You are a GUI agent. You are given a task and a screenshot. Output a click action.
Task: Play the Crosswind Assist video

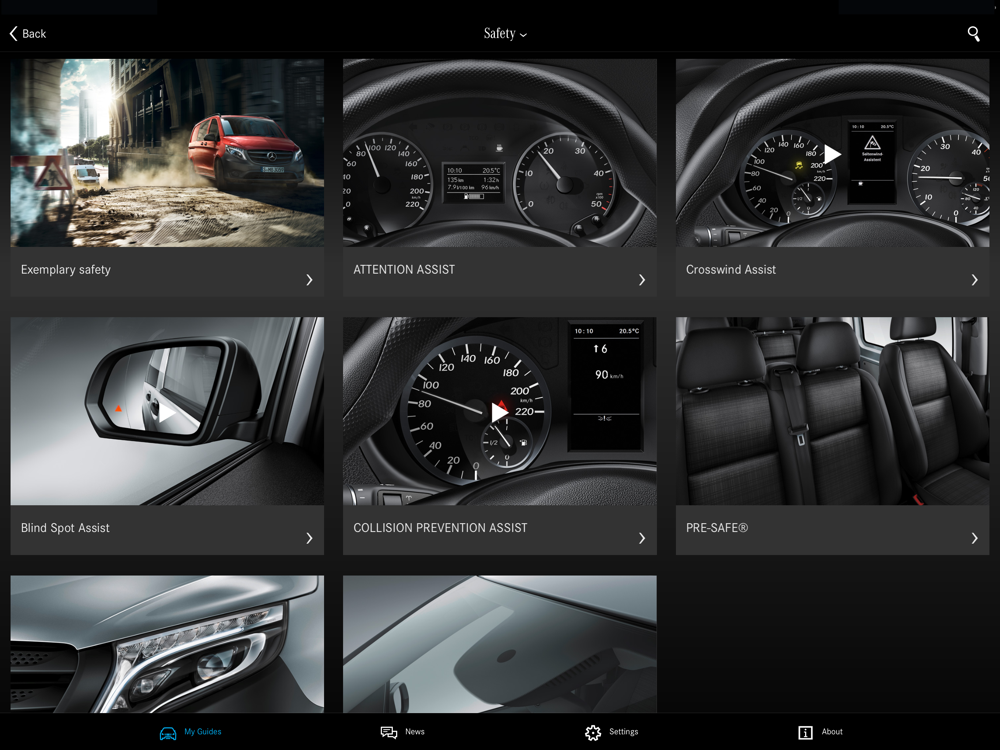pos(832,154)
